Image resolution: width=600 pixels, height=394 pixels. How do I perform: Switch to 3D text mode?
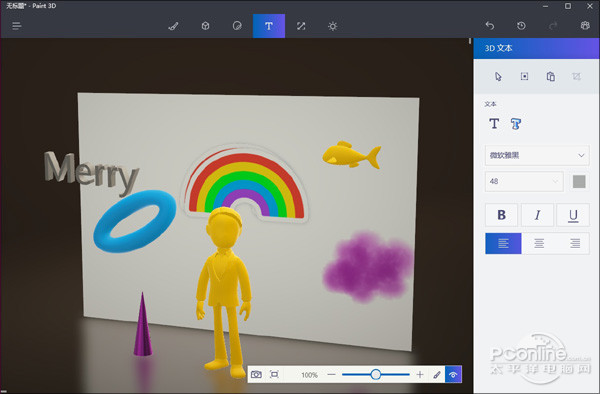coord(516,124)
